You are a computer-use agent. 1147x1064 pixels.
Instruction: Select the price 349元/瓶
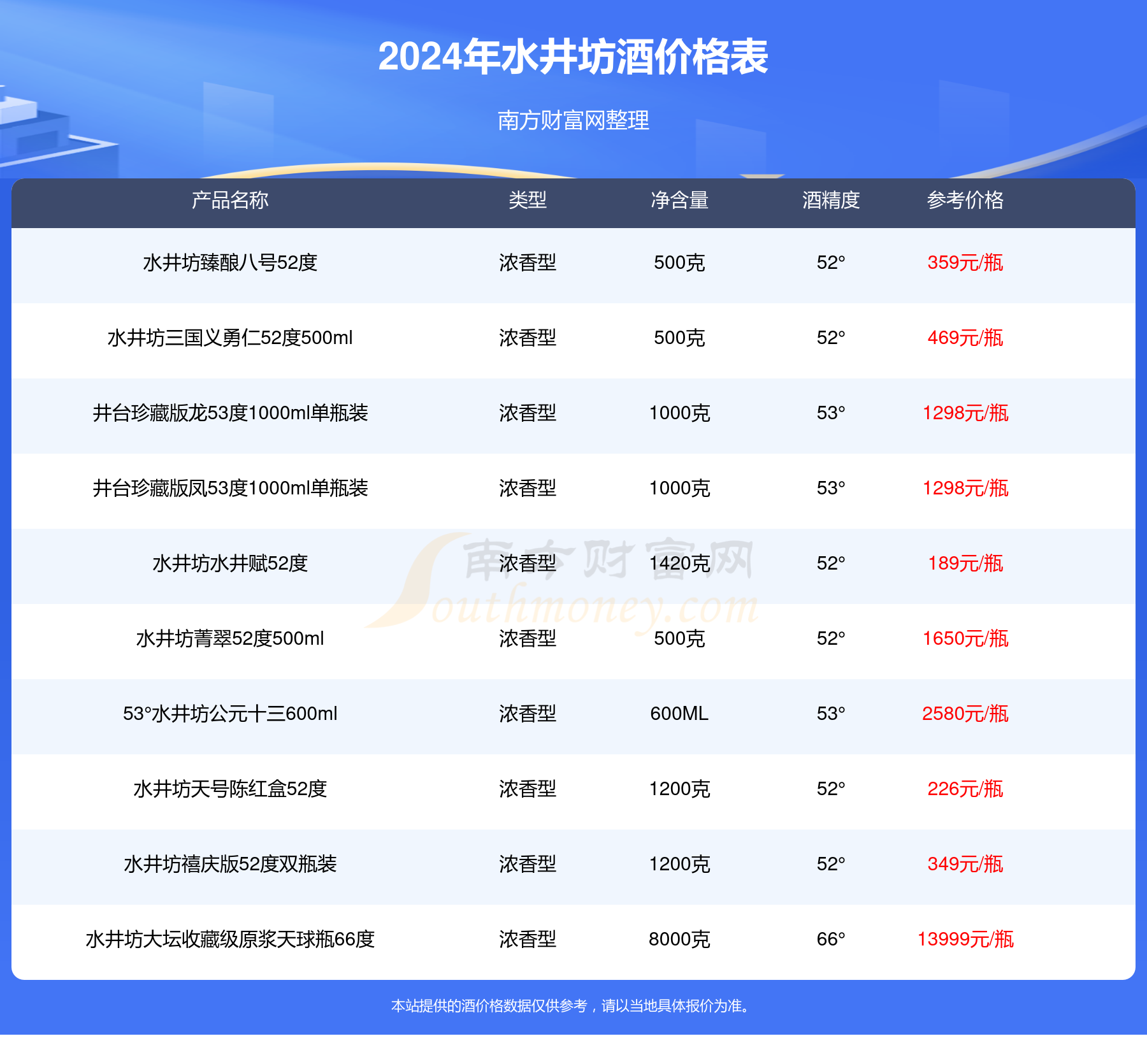pyautogui.click(x=965, y=864)
